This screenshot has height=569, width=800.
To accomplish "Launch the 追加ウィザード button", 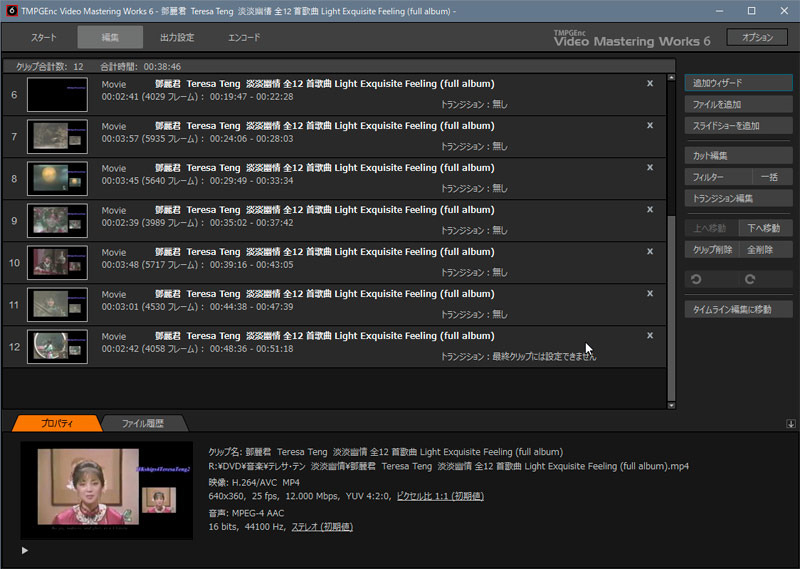I will coord(738,83).
